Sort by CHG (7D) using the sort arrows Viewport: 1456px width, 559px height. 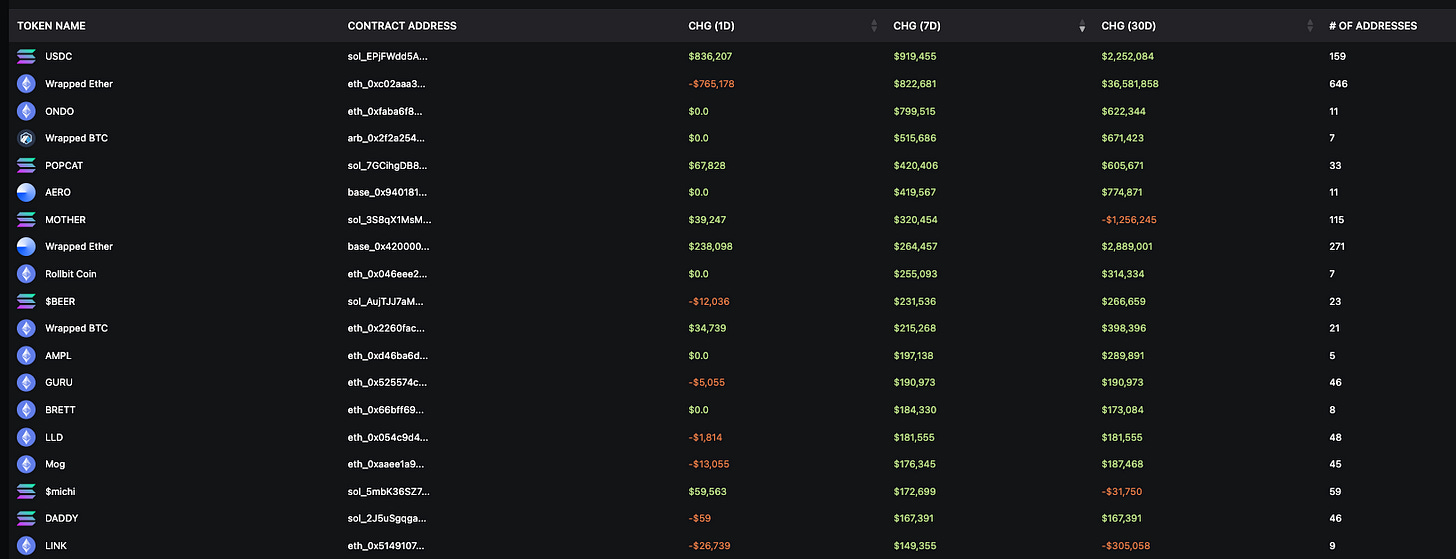coord(1082,26)
